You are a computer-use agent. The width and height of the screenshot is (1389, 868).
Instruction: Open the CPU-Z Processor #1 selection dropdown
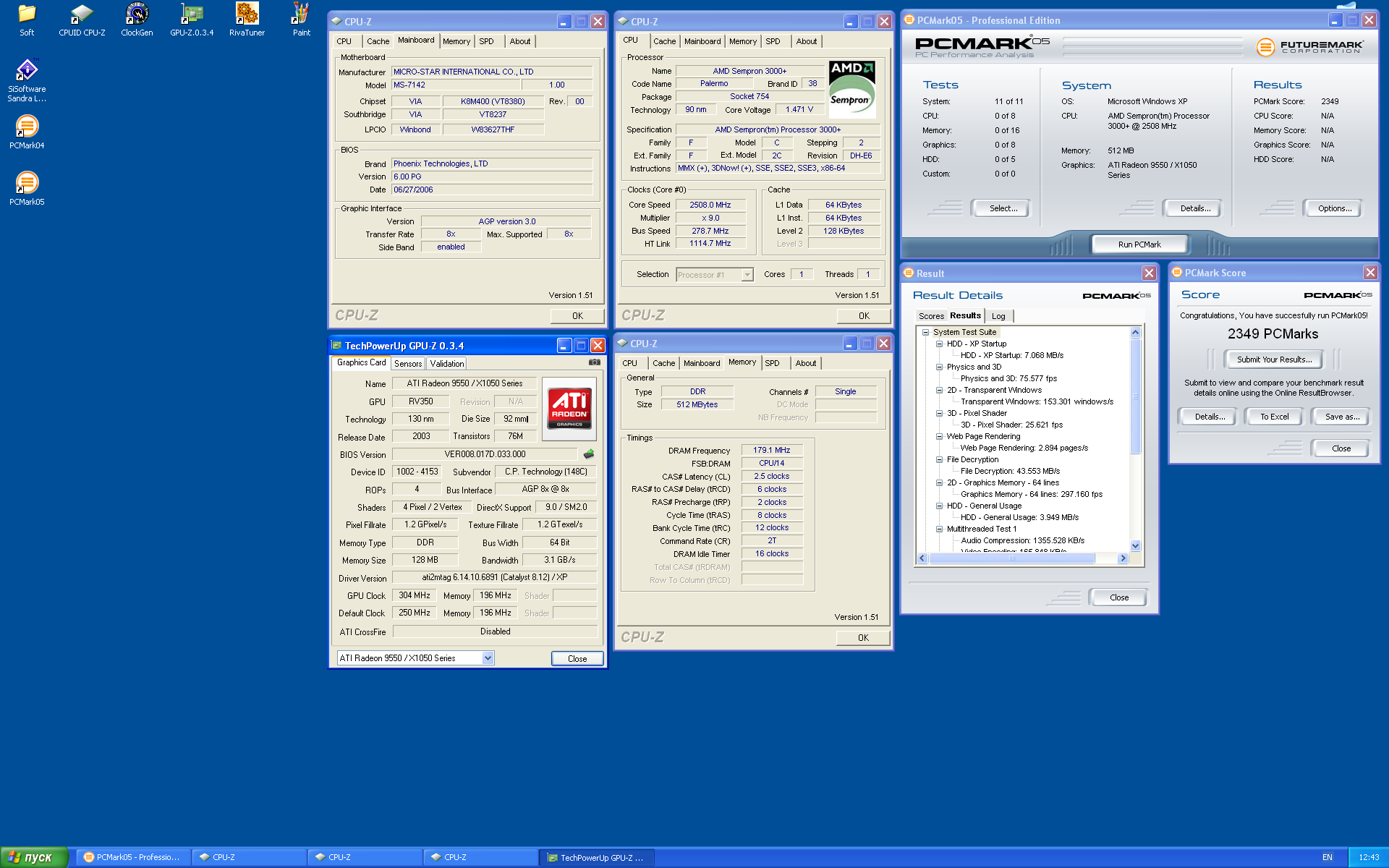tap(747, 275)
